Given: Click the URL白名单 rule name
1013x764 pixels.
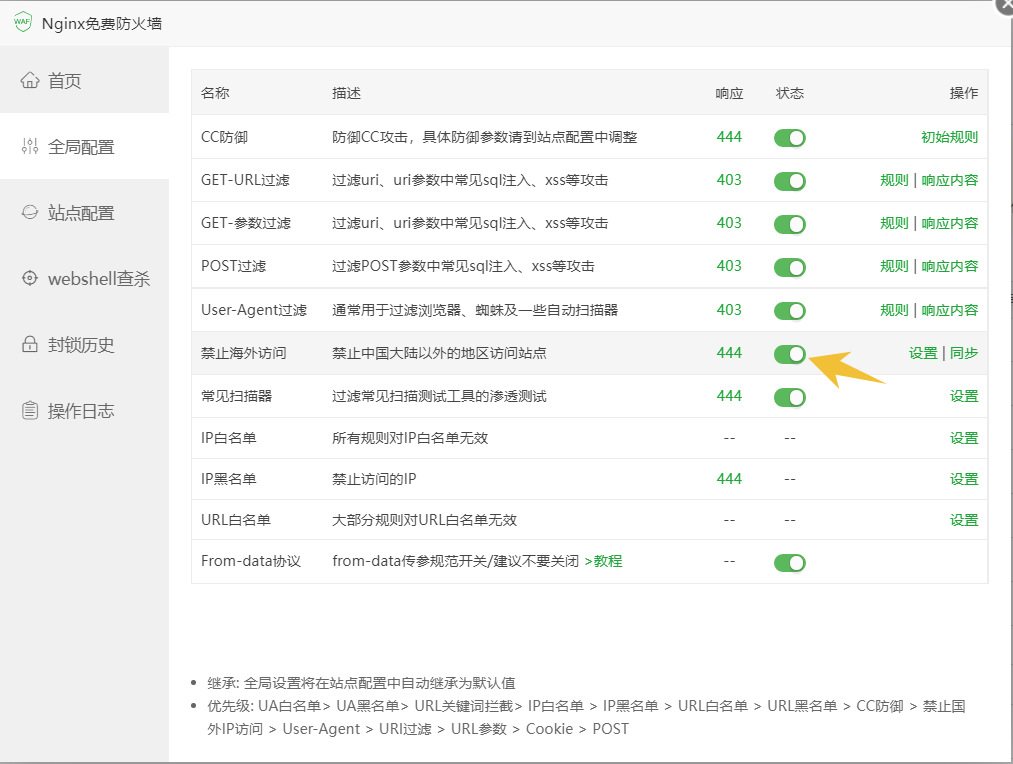Looking at the screenshot, I should tap(236, 520).
